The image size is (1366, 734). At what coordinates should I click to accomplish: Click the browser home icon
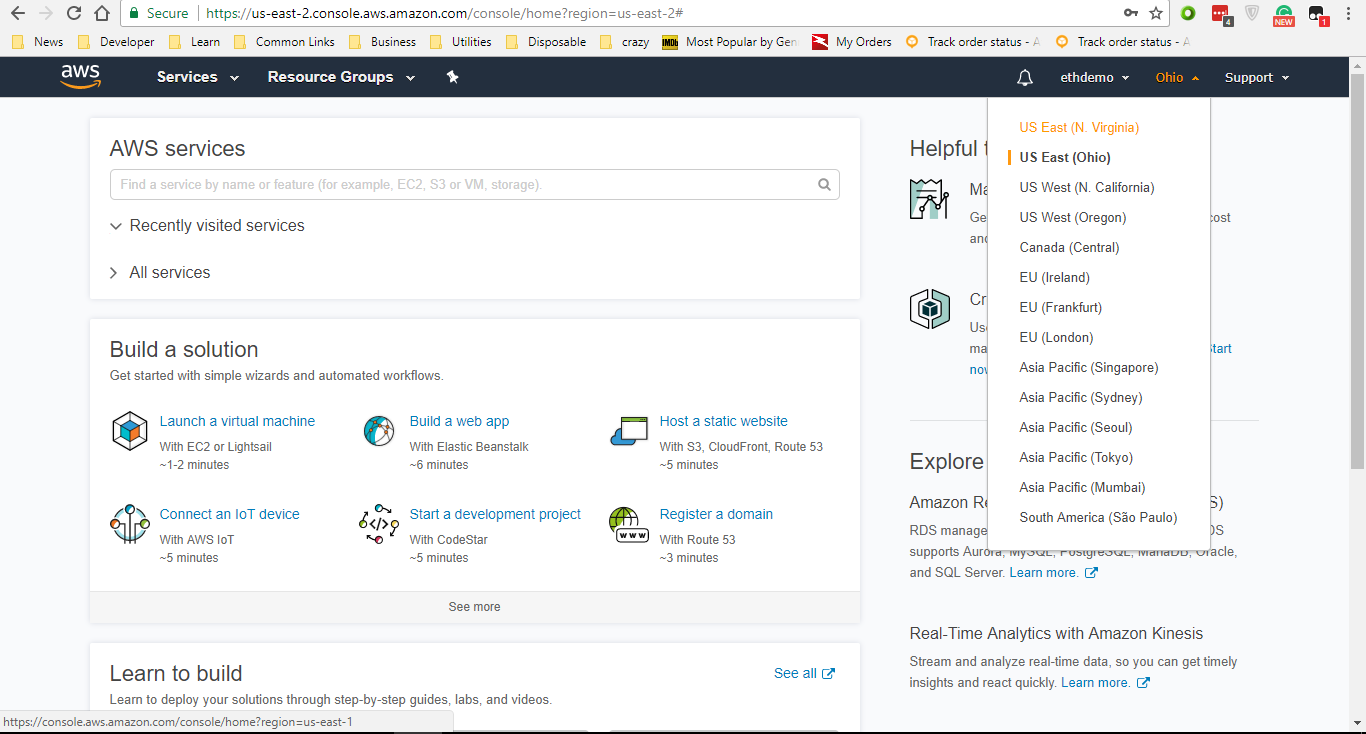[101, 13]
